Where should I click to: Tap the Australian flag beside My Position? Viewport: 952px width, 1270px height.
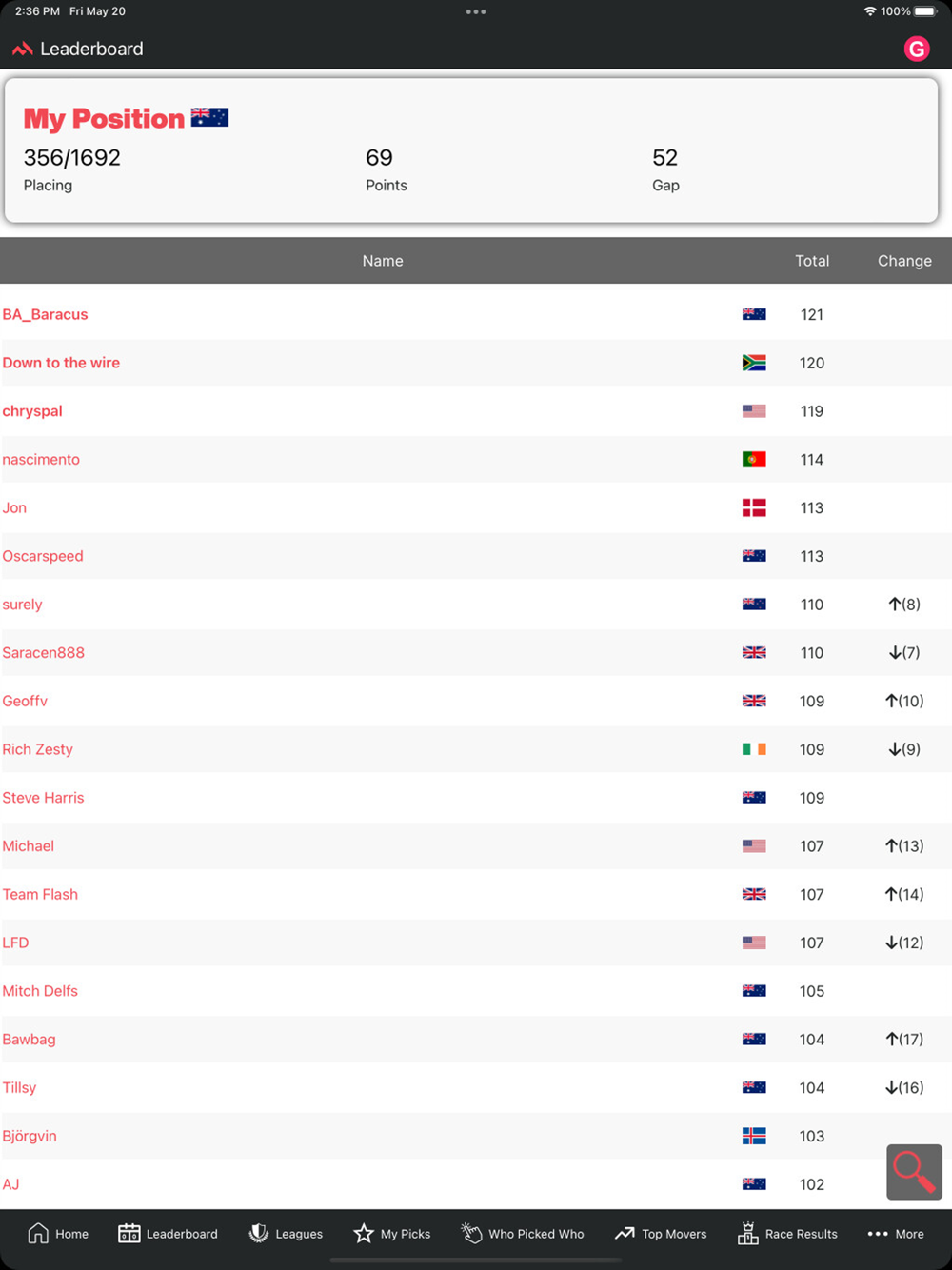(x=209, y=117)
